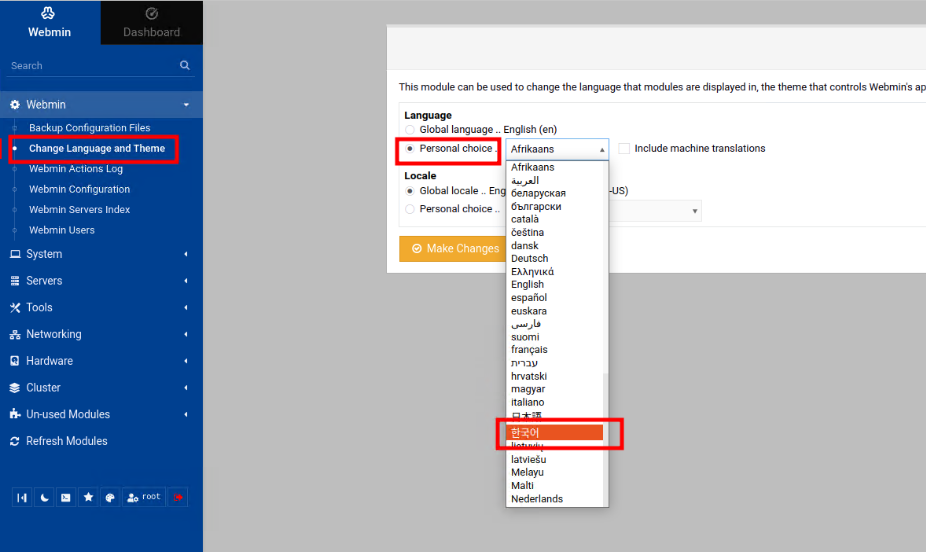The width and height of the screenshot is (926, 552).
Task: Click the Networking icon
Action: [x=15, y=335]
